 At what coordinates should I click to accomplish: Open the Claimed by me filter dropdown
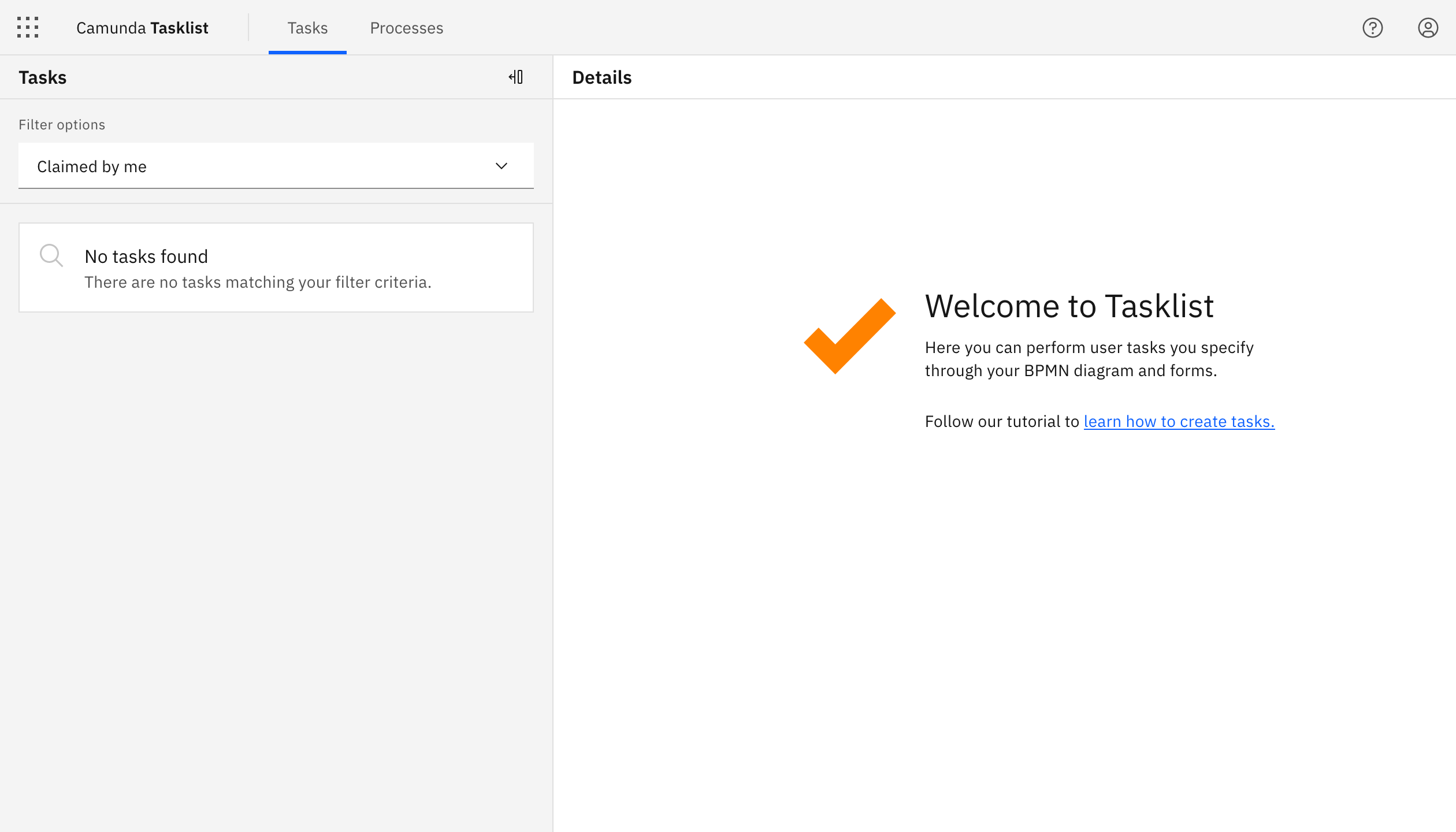(x=276, y=166)
